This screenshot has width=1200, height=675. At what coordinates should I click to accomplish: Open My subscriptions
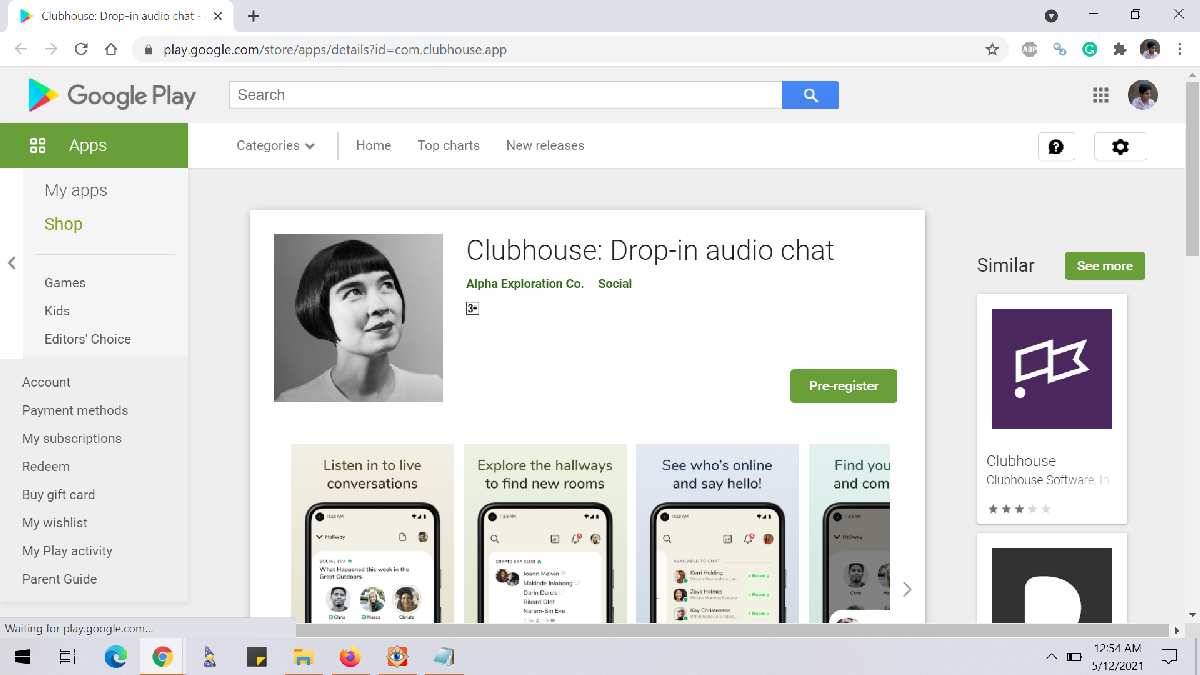click(x=72, y=438)
